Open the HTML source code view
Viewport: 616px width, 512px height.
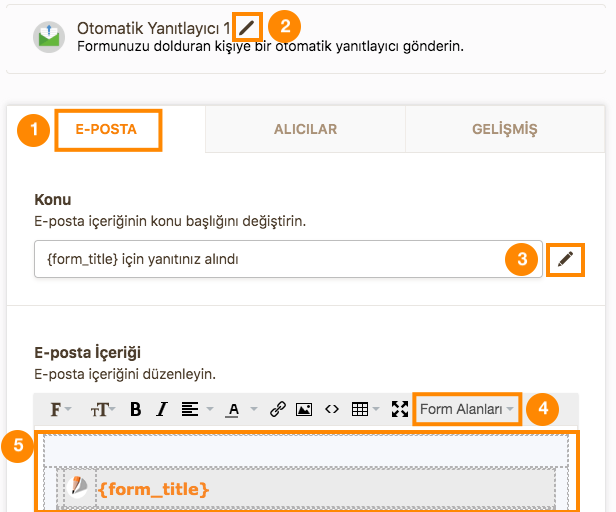pyautogui.click(x=332, y=409)
